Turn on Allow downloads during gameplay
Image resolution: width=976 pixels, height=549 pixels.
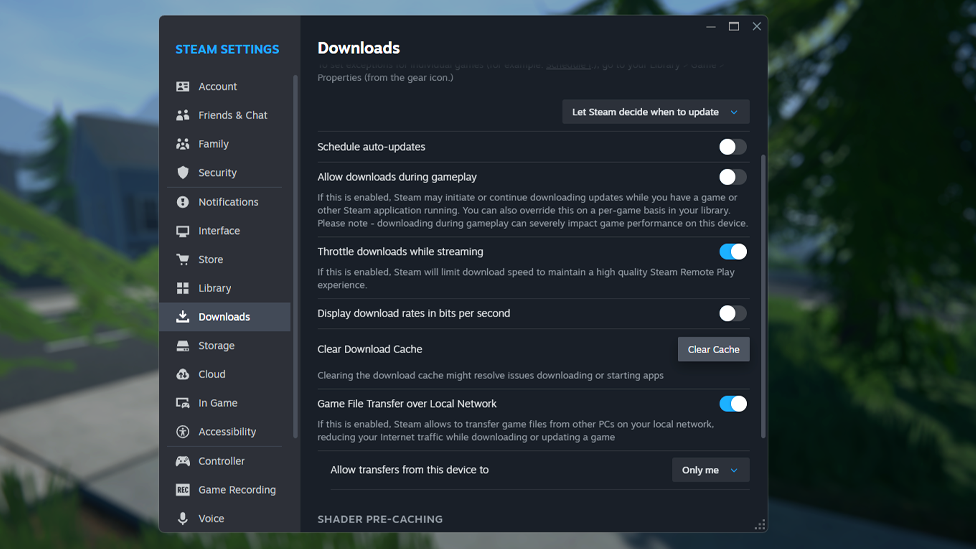coord(733,177)
